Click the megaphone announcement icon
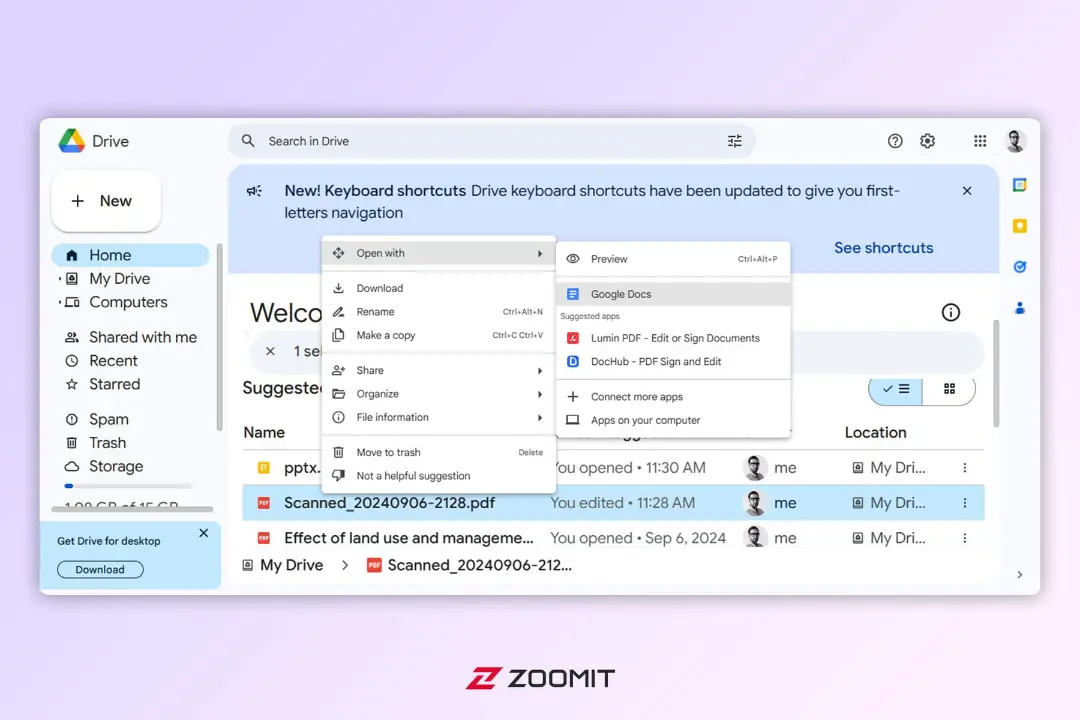Image resolution: width=1080 pixels, height=720 pixels. (254, 191)
